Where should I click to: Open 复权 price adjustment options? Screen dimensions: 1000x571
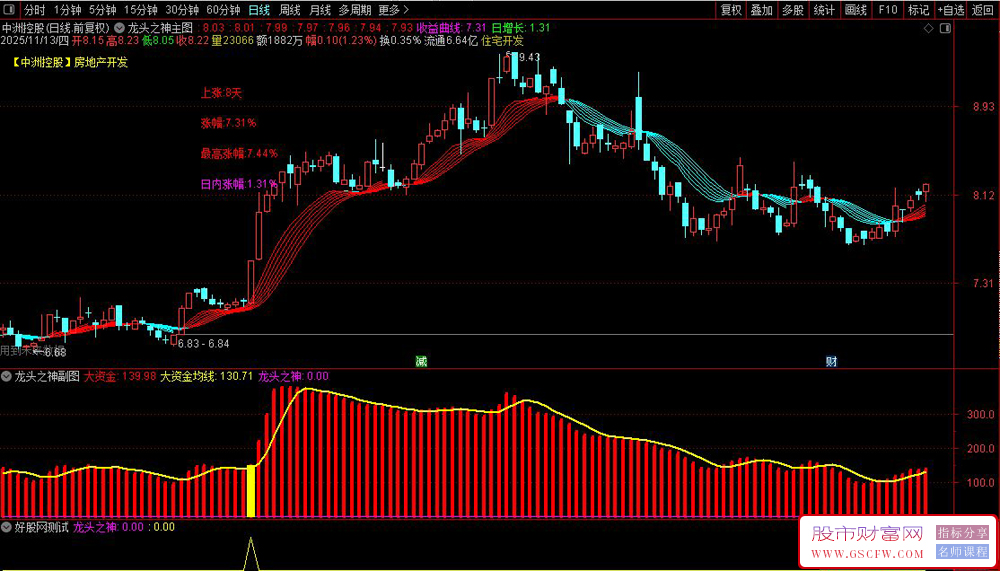tap(731, 10)
